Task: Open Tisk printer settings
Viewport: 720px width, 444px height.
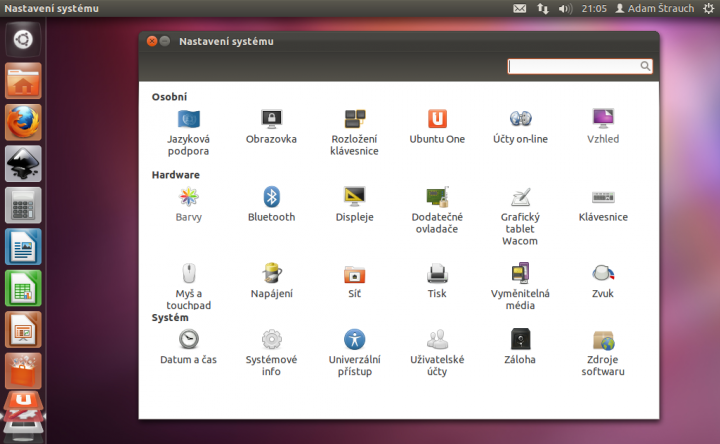Action: pyautogui.click(x=437, y=281)
